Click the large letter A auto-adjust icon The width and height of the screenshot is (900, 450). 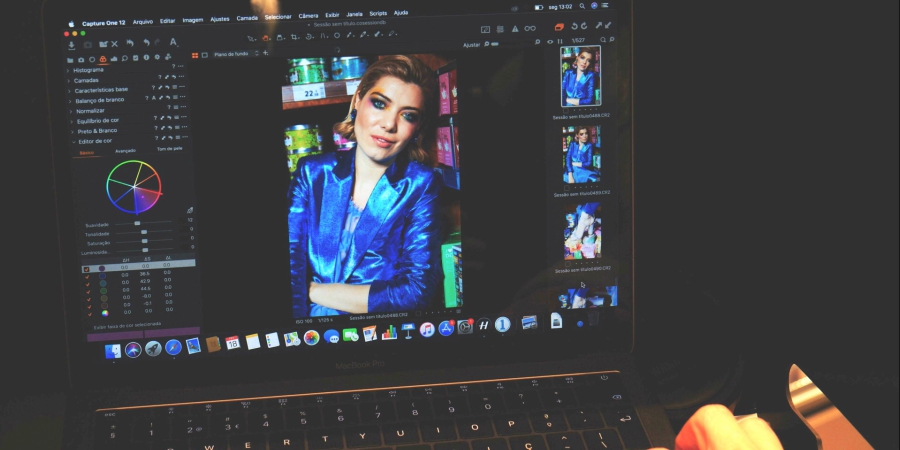173,42
